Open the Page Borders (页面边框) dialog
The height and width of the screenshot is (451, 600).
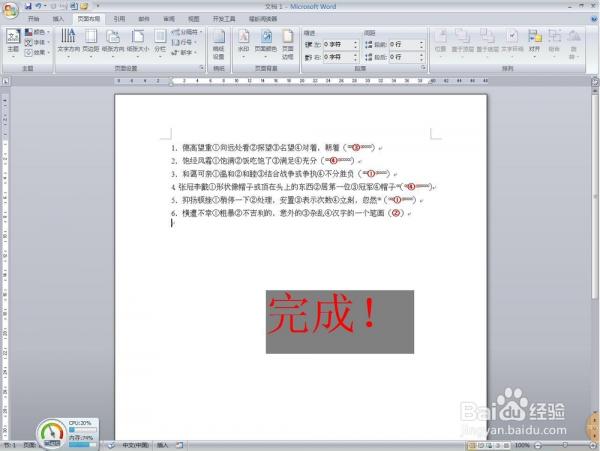click(x=288, y=40)
